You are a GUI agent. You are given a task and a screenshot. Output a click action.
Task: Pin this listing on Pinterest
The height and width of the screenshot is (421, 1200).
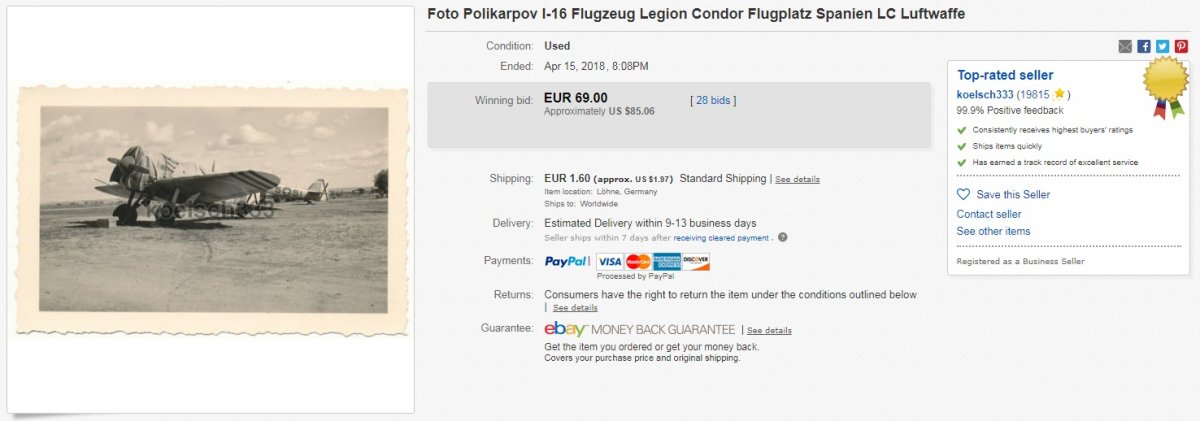(x=1181, y=46)
